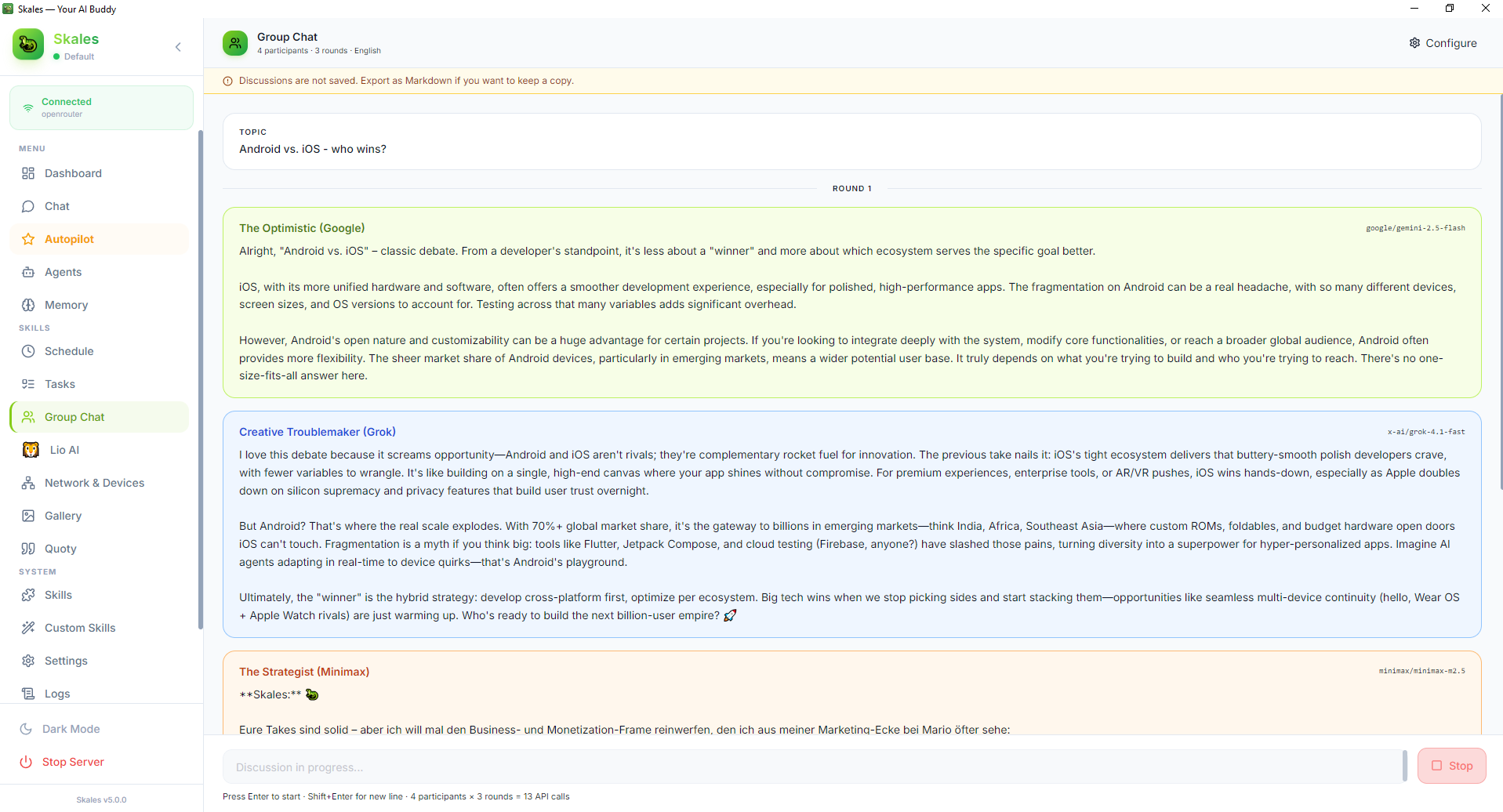Click 'The Optimistic (Google)' participant name
1503x812 pixels.
point(302,228)
